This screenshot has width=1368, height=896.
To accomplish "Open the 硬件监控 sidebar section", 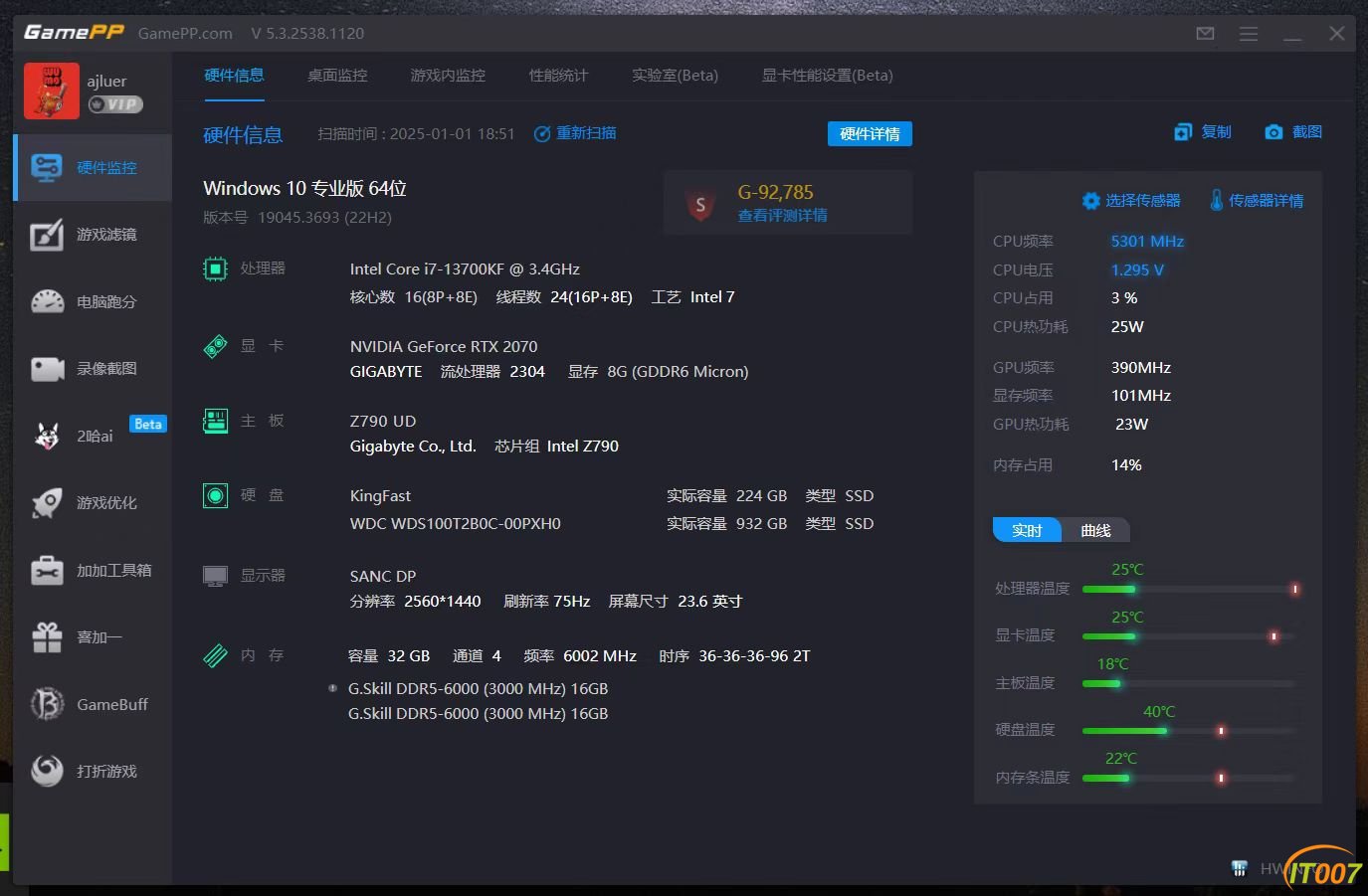I will pyautogui.click(x=93, y=167).
